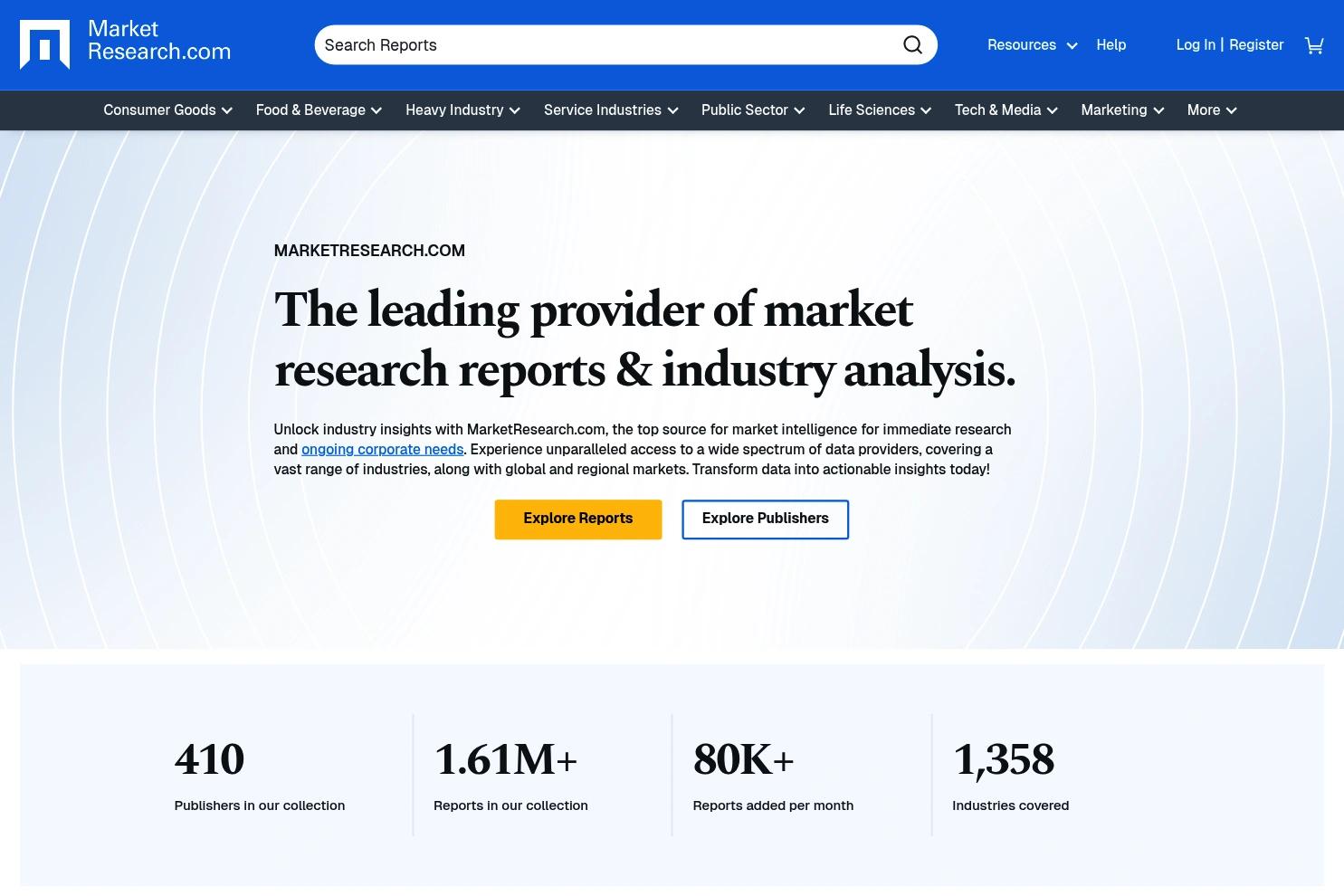Screen dimensions: 1344x896
Task: Open the shopping cart icon
Action: point(1314,45)
